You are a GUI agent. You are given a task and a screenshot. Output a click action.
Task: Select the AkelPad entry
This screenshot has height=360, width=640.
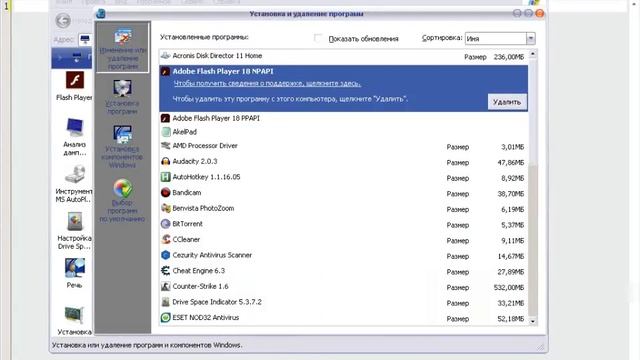click(x=343, y=132)
